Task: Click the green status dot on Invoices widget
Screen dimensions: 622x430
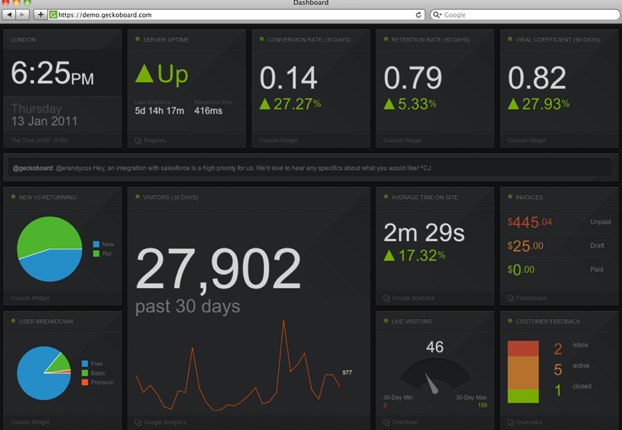Action: click(x=512, y=197)
